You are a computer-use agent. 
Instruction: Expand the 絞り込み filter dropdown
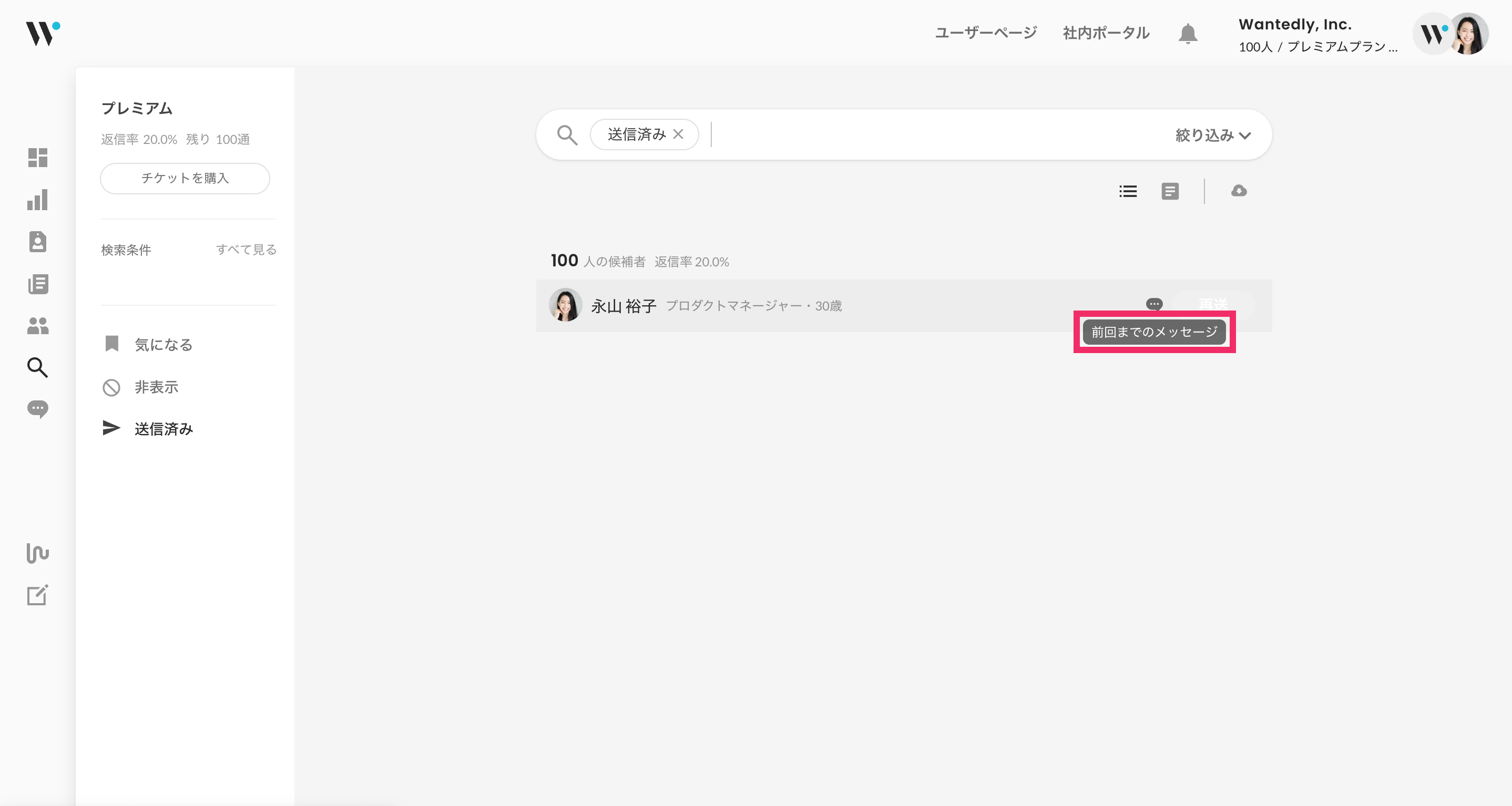1213,136
